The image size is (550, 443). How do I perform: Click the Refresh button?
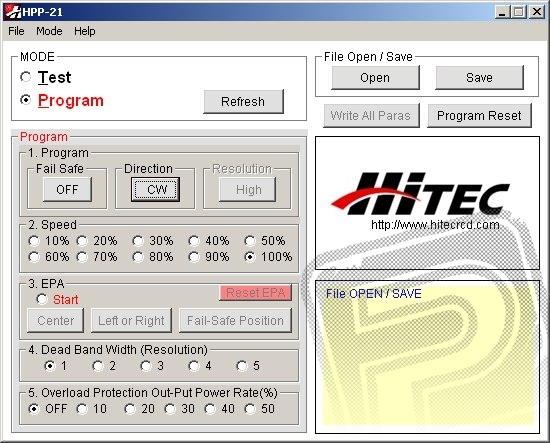[243, 102]
